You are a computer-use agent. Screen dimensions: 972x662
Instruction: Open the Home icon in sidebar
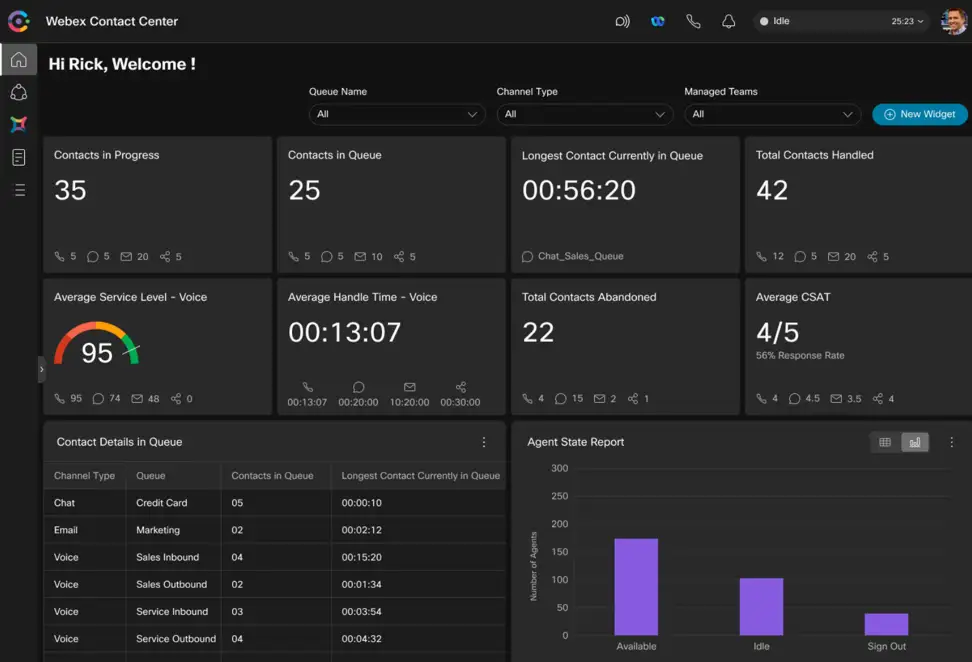point(19,60)
